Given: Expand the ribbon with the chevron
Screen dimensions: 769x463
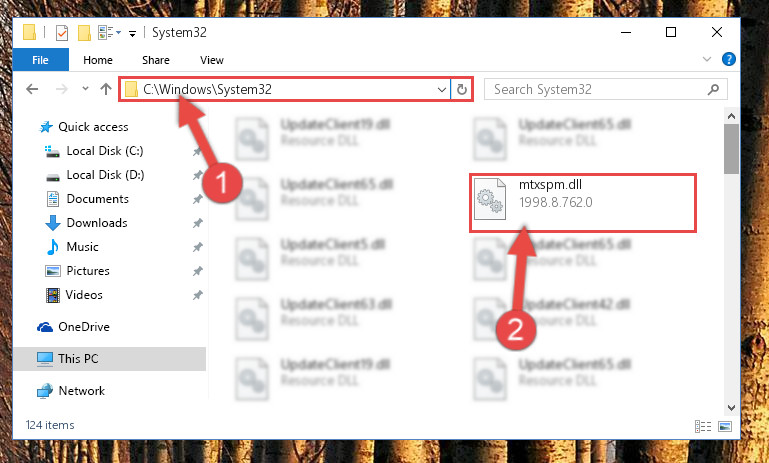Looking at the screenshot, I should tap(707, 59).
